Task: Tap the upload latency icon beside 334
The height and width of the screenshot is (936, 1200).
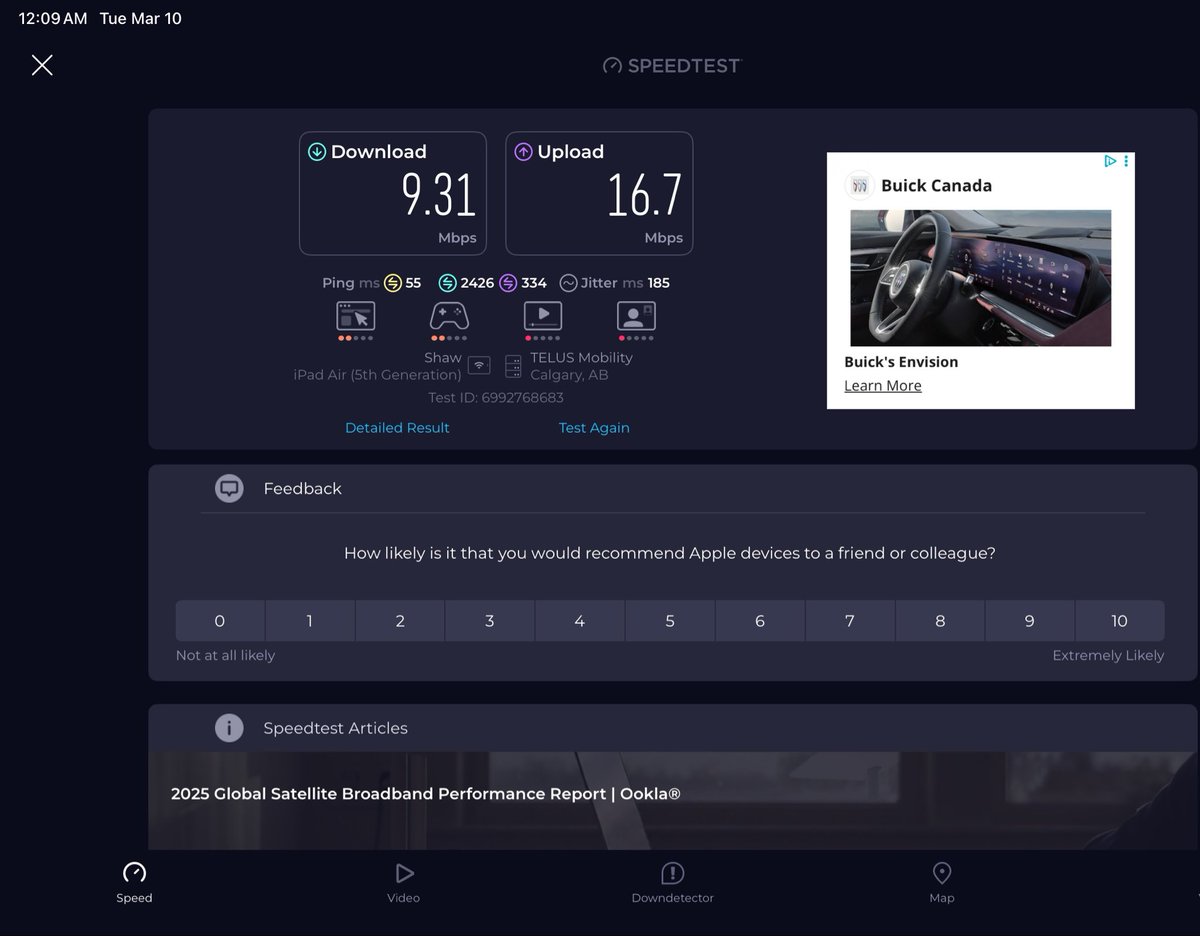Action: tap(508, 283)
